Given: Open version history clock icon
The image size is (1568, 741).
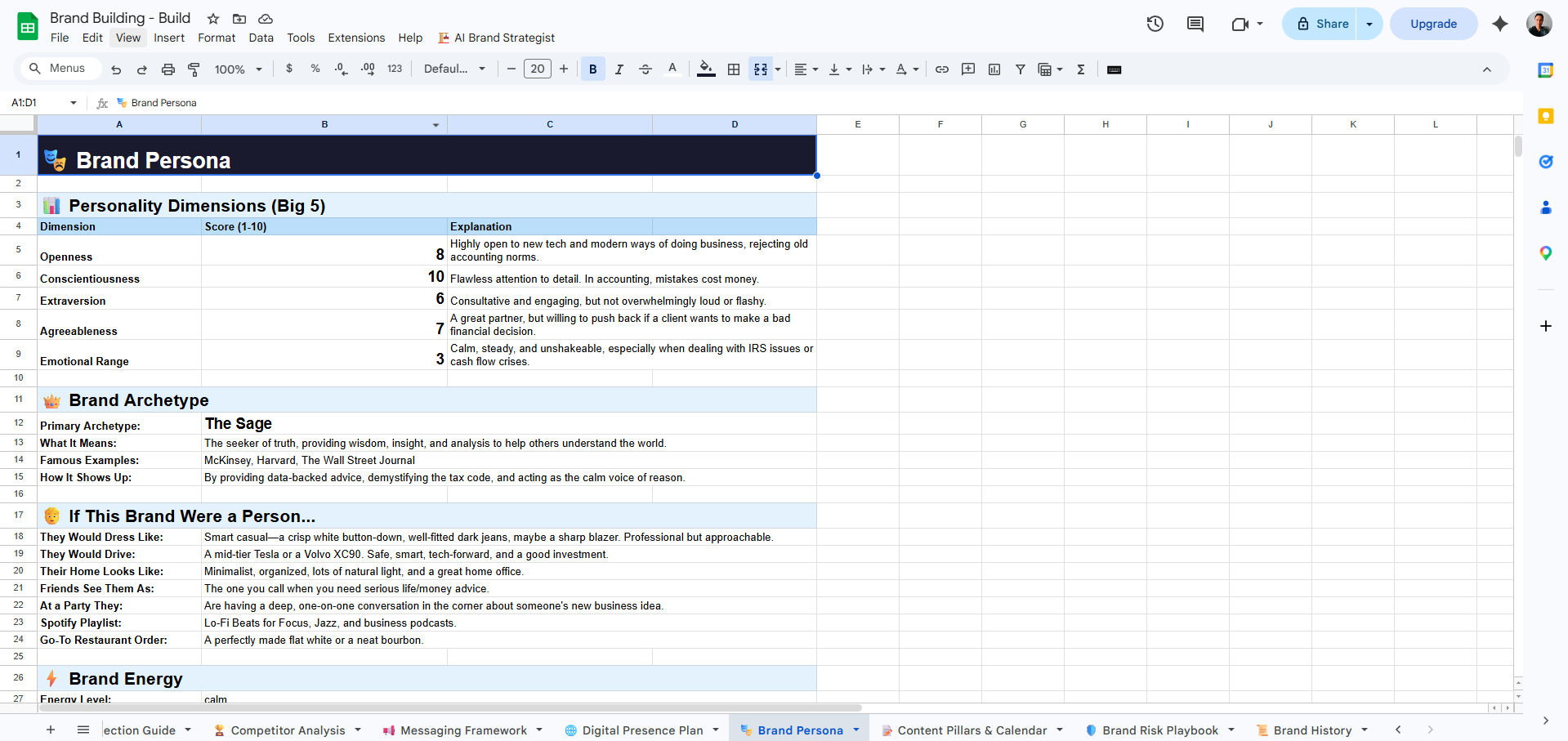Looking at the screenshot, I should click(1155, 24).
